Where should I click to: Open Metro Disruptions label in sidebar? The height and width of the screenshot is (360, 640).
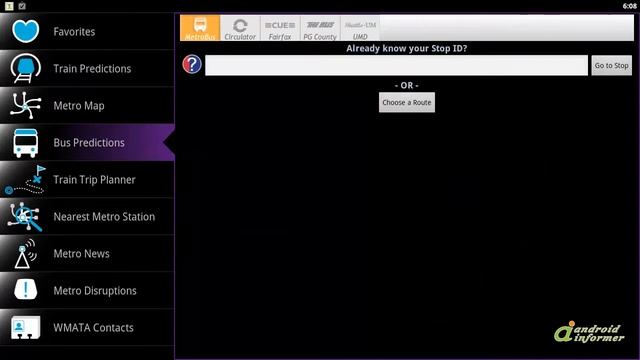(95, 291)
